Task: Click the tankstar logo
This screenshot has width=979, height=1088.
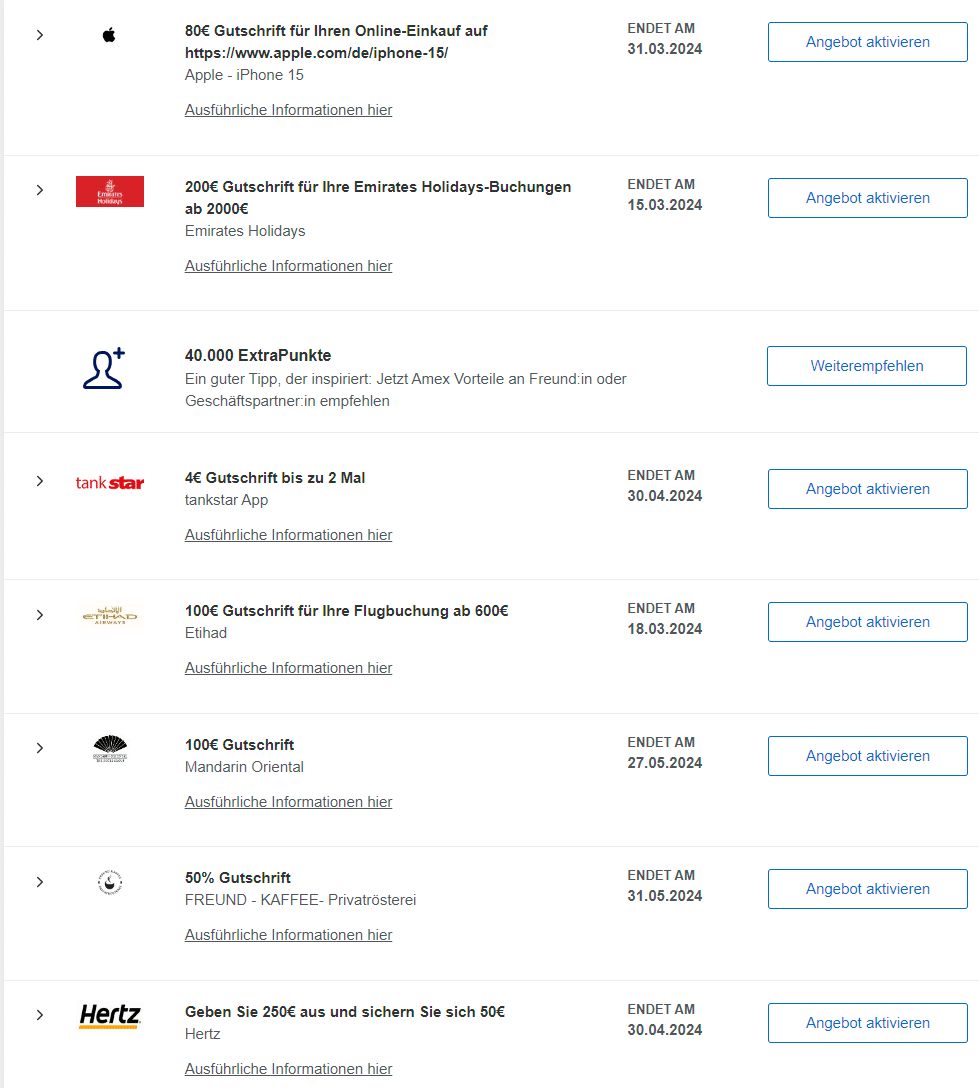Action: [x=110, y=482]
